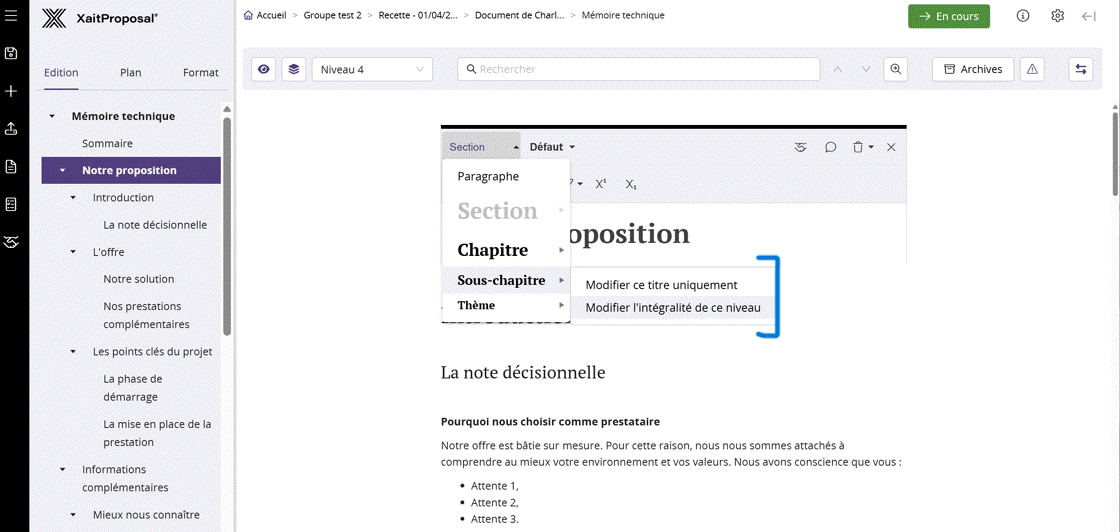The image size is (1120, 532).
Task: Click the La note décisionnelle heading in document
Action: pyautogui.click(x=523, y=372)
